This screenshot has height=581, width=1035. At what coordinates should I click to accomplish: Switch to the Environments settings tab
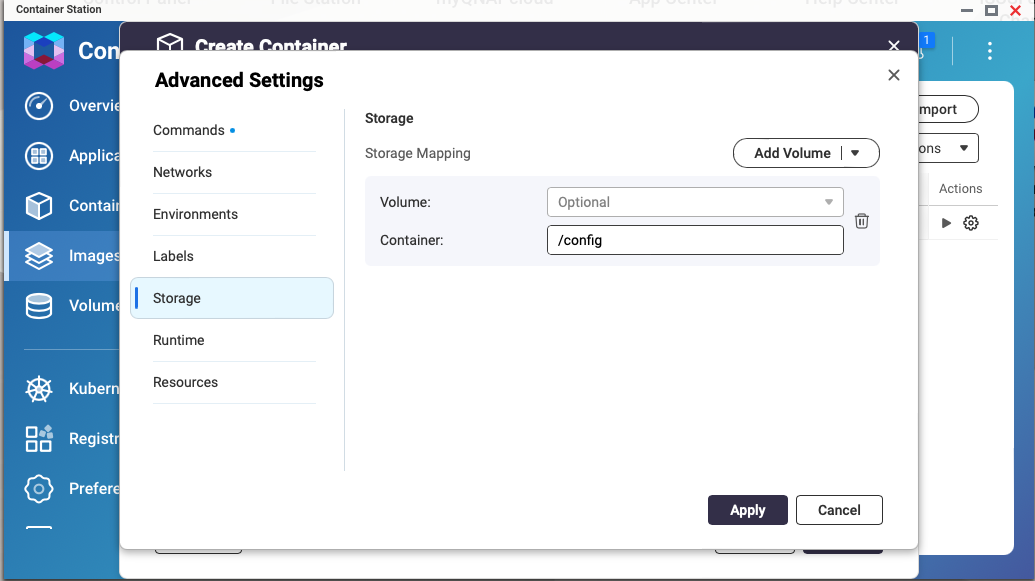[x=195, y=215]
